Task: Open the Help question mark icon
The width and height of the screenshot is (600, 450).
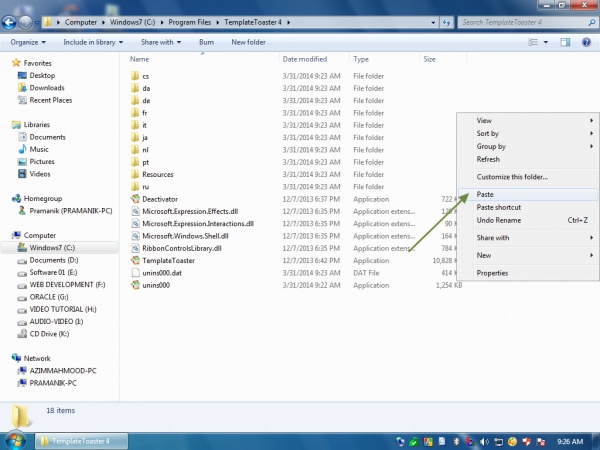Action: 586,42
